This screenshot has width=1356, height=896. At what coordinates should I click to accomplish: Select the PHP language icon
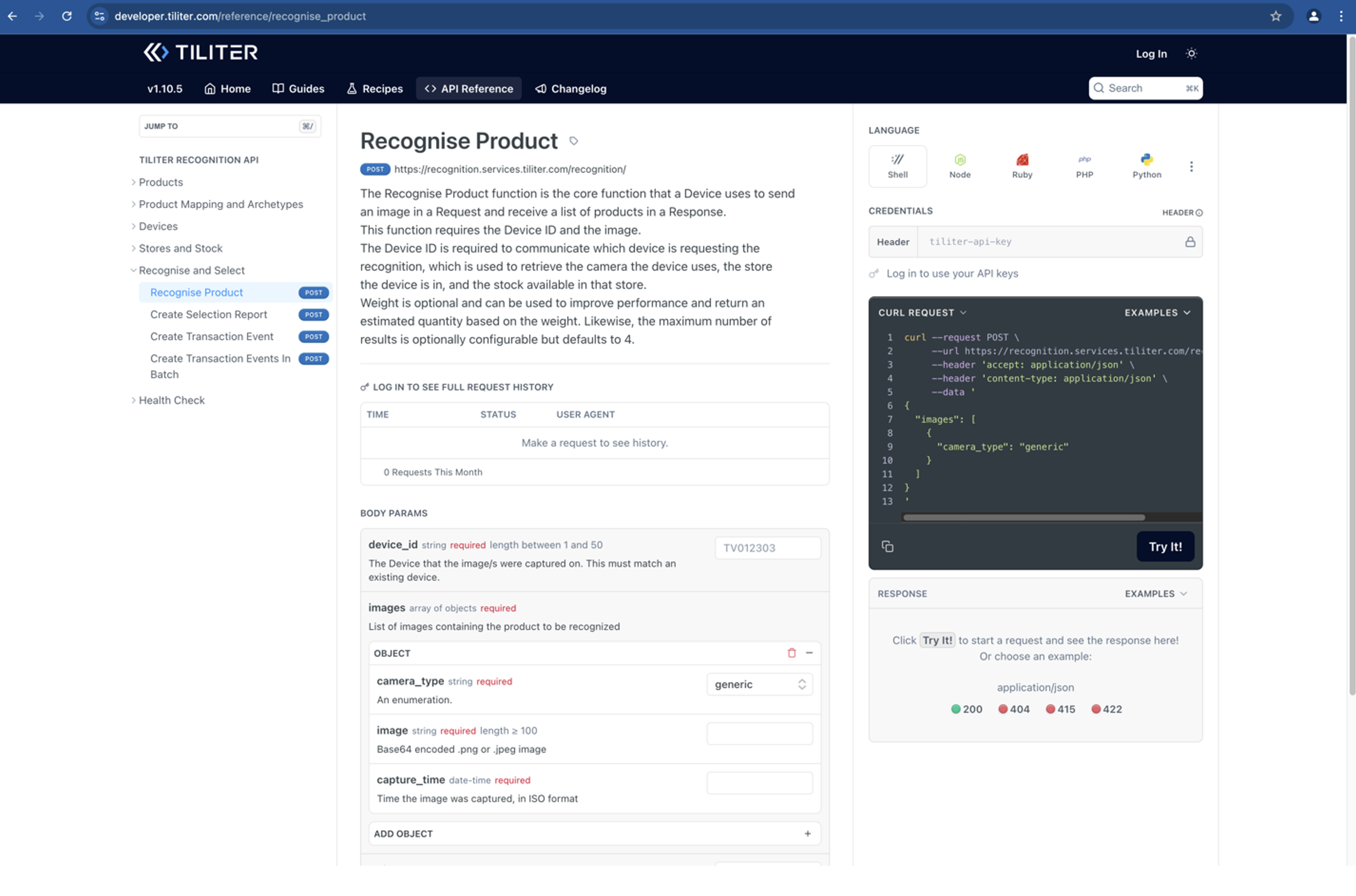[x=1085, y=166]
